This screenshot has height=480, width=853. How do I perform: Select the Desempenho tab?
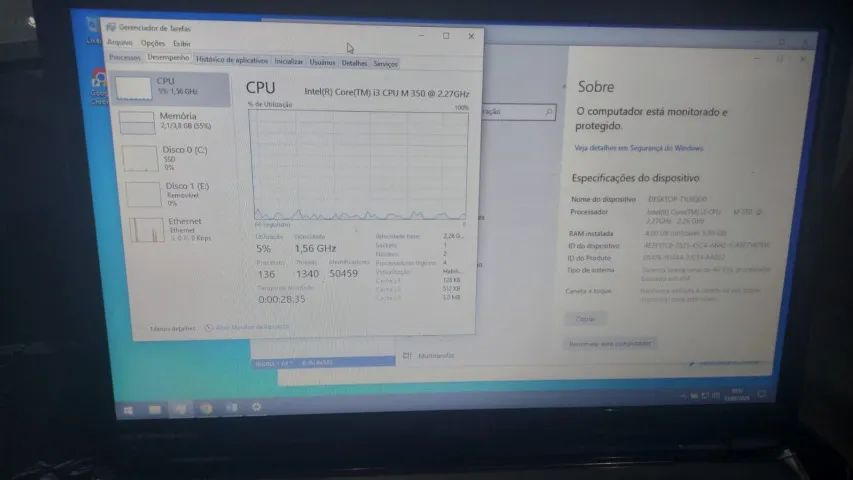168,57
